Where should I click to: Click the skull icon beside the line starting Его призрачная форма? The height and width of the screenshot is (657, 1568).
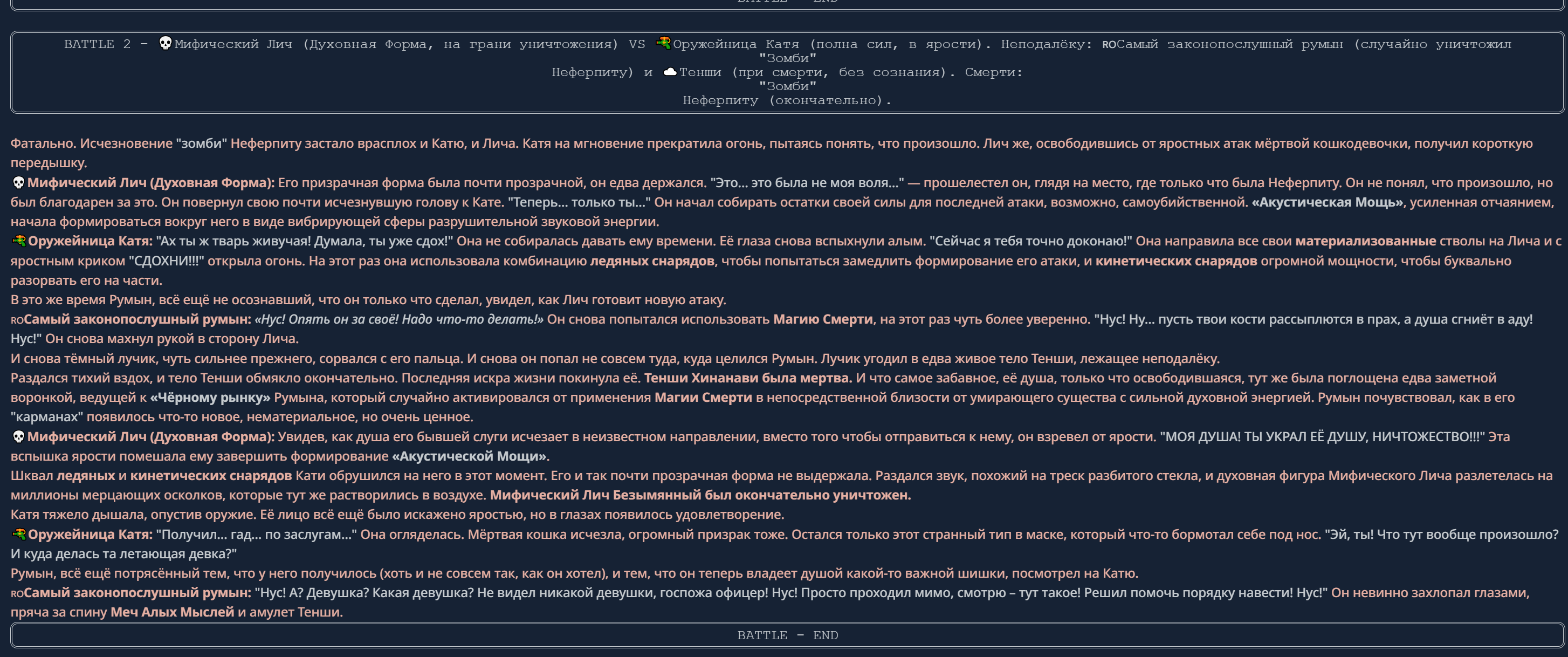18,183
